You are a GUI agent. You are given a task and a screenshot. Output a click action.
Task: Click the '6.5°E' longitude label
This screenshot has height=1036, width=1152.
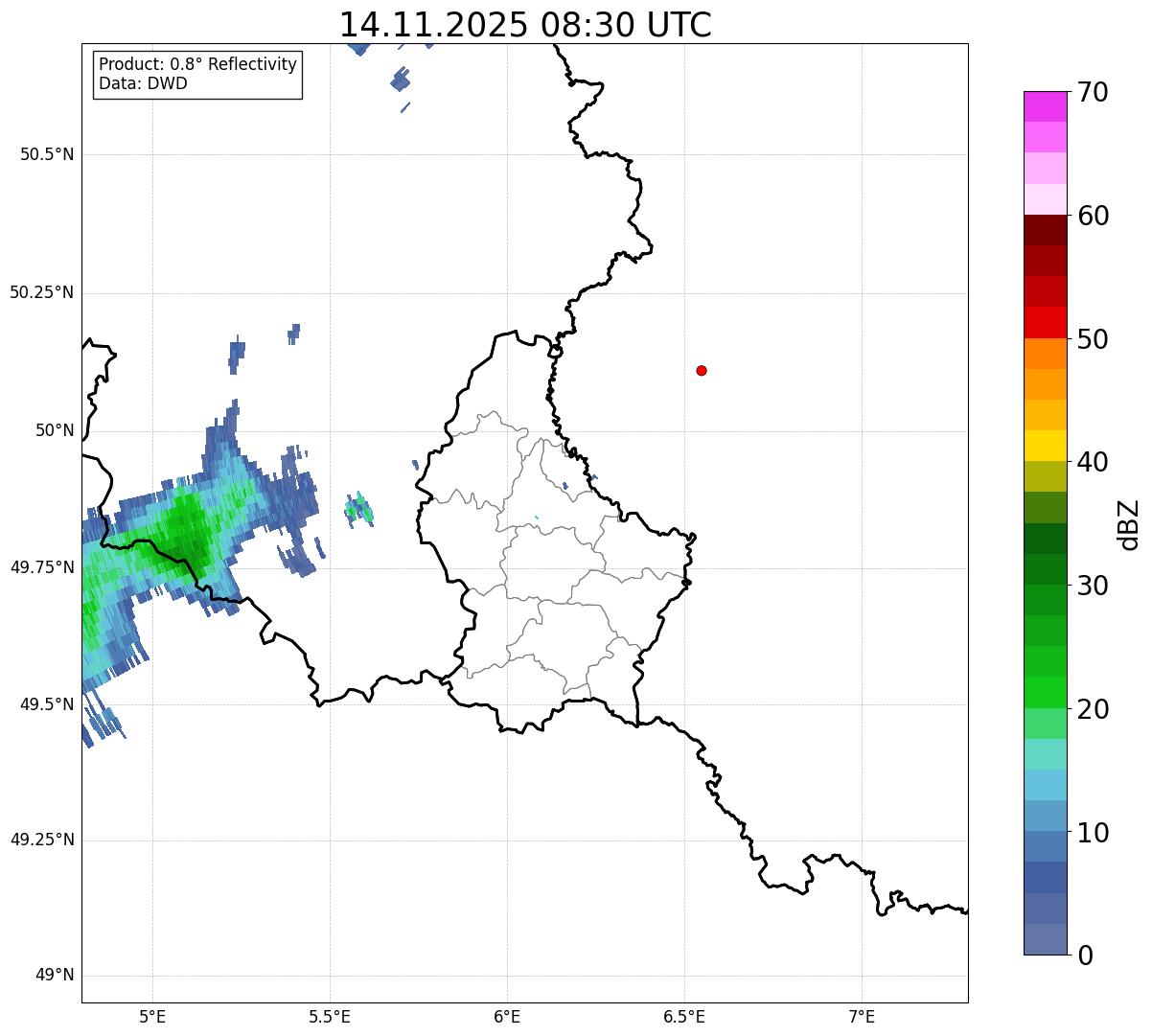coord(684,1016)
